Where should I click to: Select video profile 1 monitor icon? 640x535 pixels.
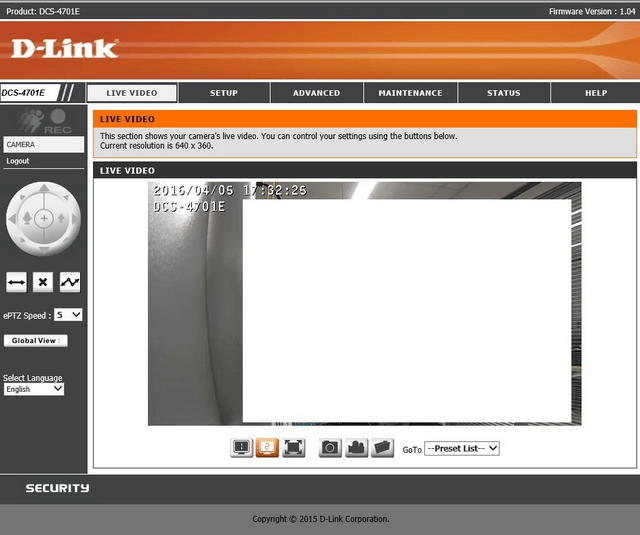tap(242, 448)
